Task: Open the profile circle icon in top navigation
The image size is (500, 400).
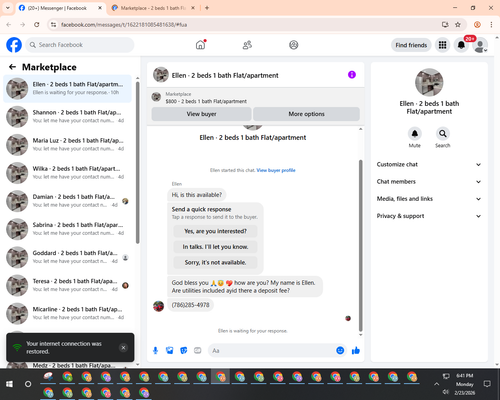Action: pyautogui.click(x=294, y=45)
